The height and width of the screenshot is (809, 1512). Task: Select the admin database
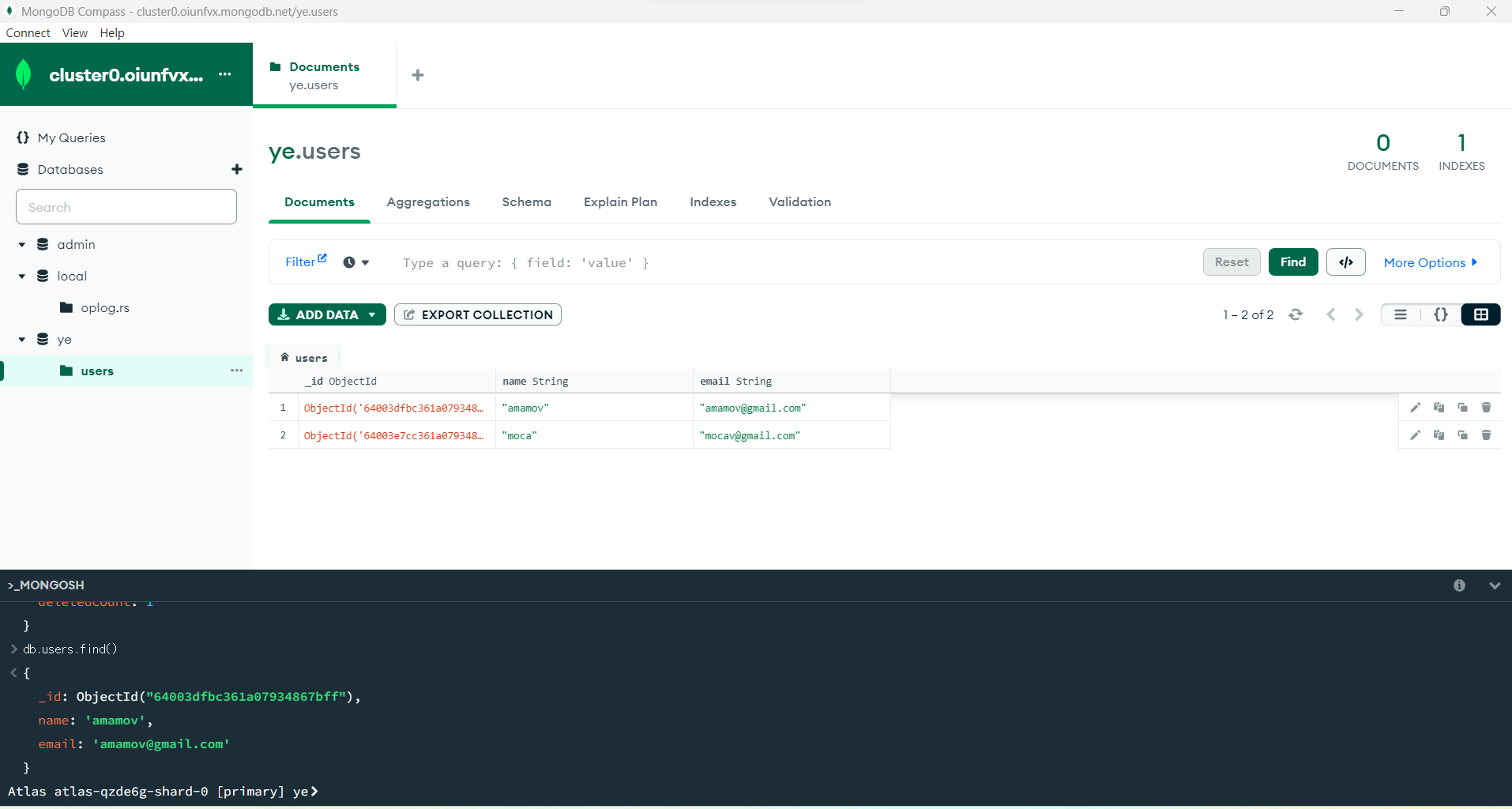[x=76, y=245]
